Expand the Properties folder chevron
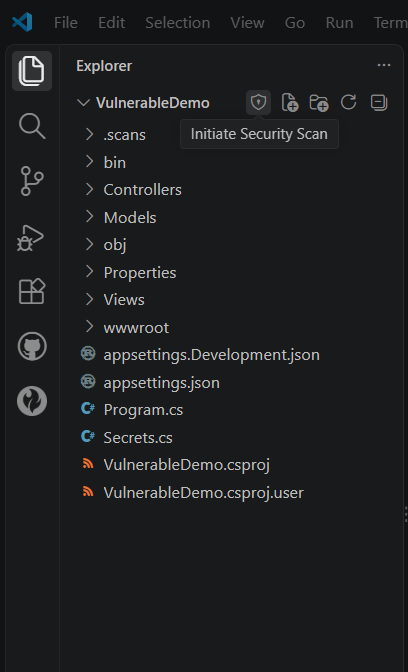The image size is (408, 672). [x=89, y=272]
